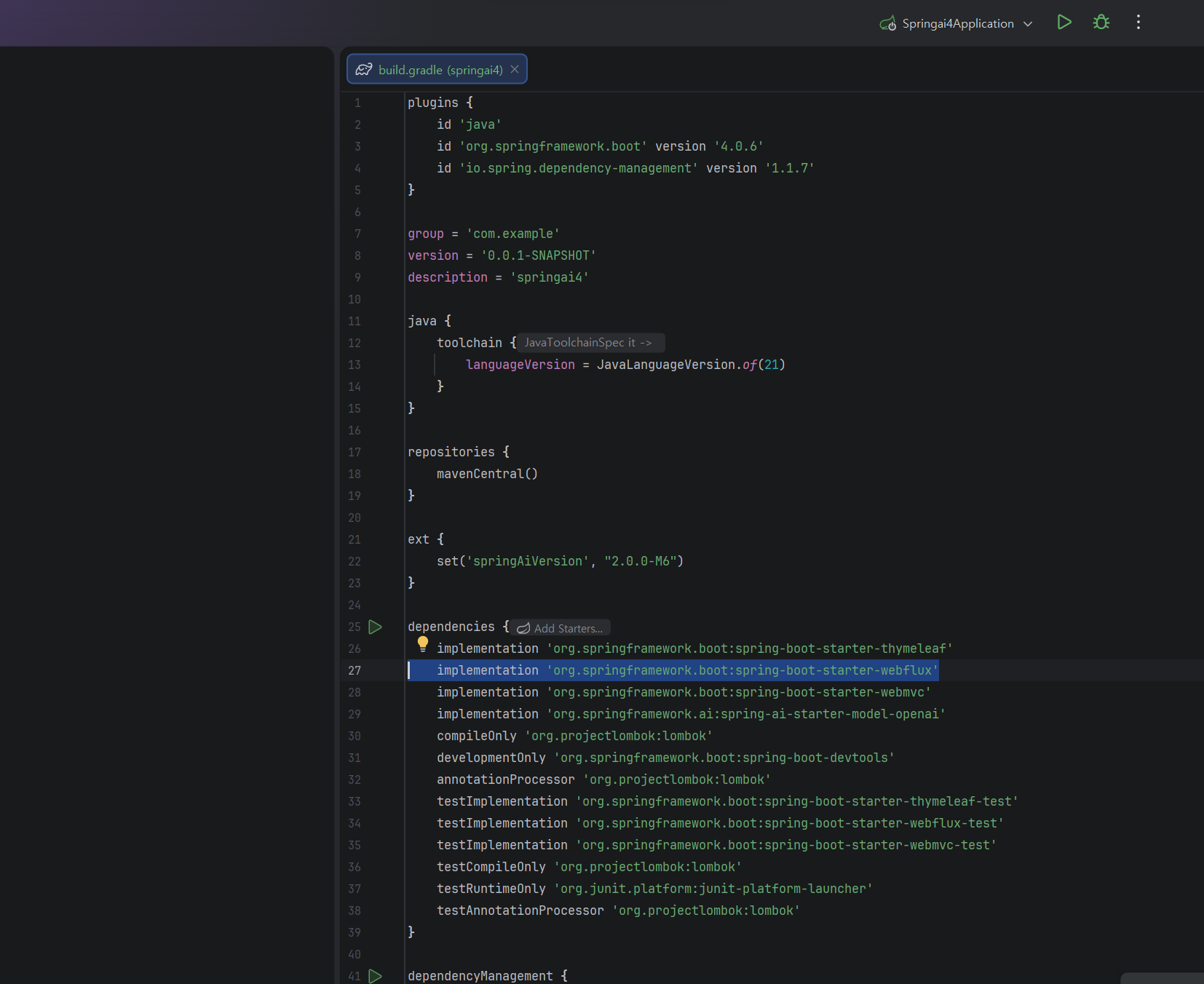This screenshot has width=1204, height=984.
Task: Click the annotationProcessor lombok line
Action: [603, 779]
